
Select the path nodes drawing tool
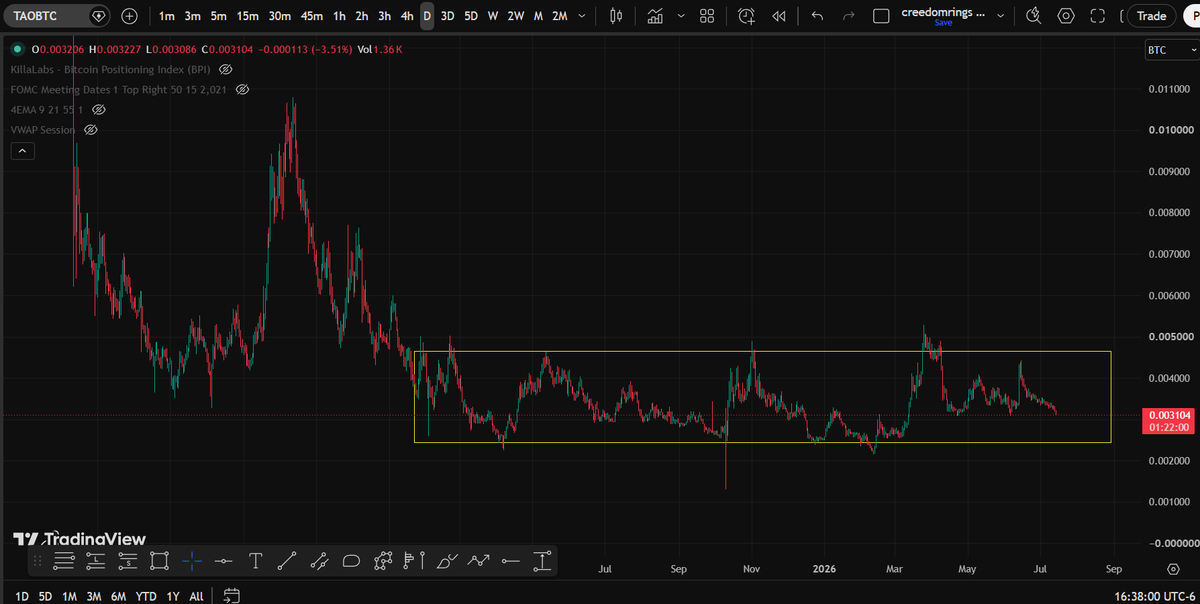[383, 560]
